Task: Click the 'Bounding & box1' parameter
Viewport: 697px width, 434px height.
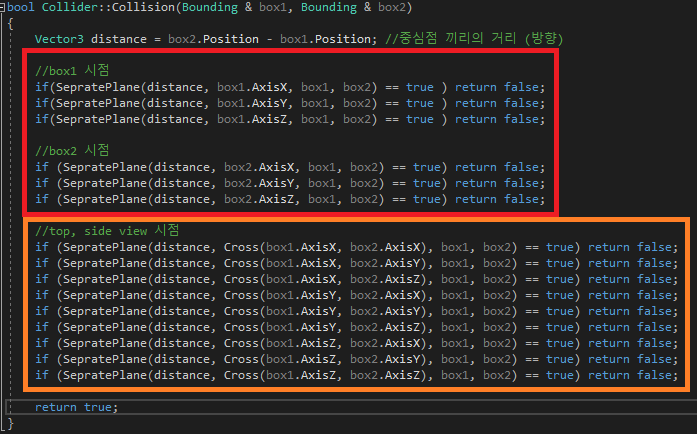Action: pyautogui.click(x=235, y=8)
